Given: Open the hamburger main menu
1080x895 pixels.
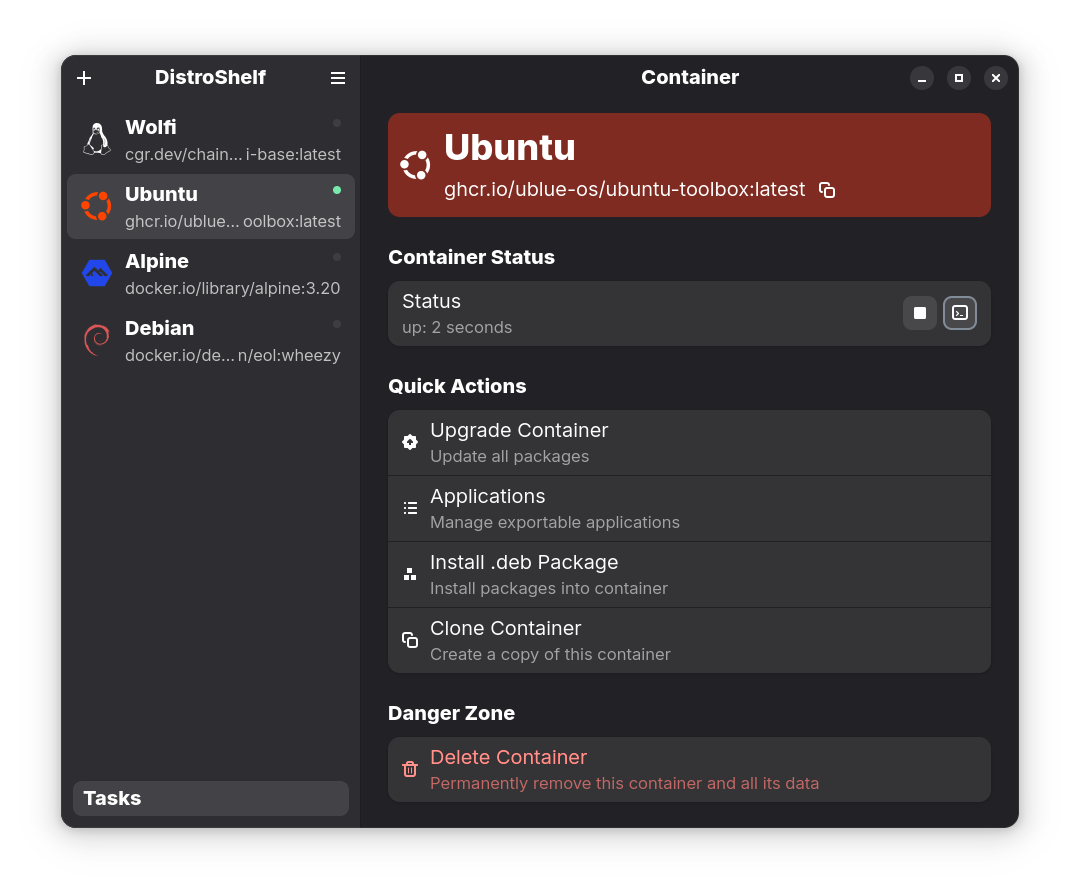Looking at the screenshot, I should (338, 78).
